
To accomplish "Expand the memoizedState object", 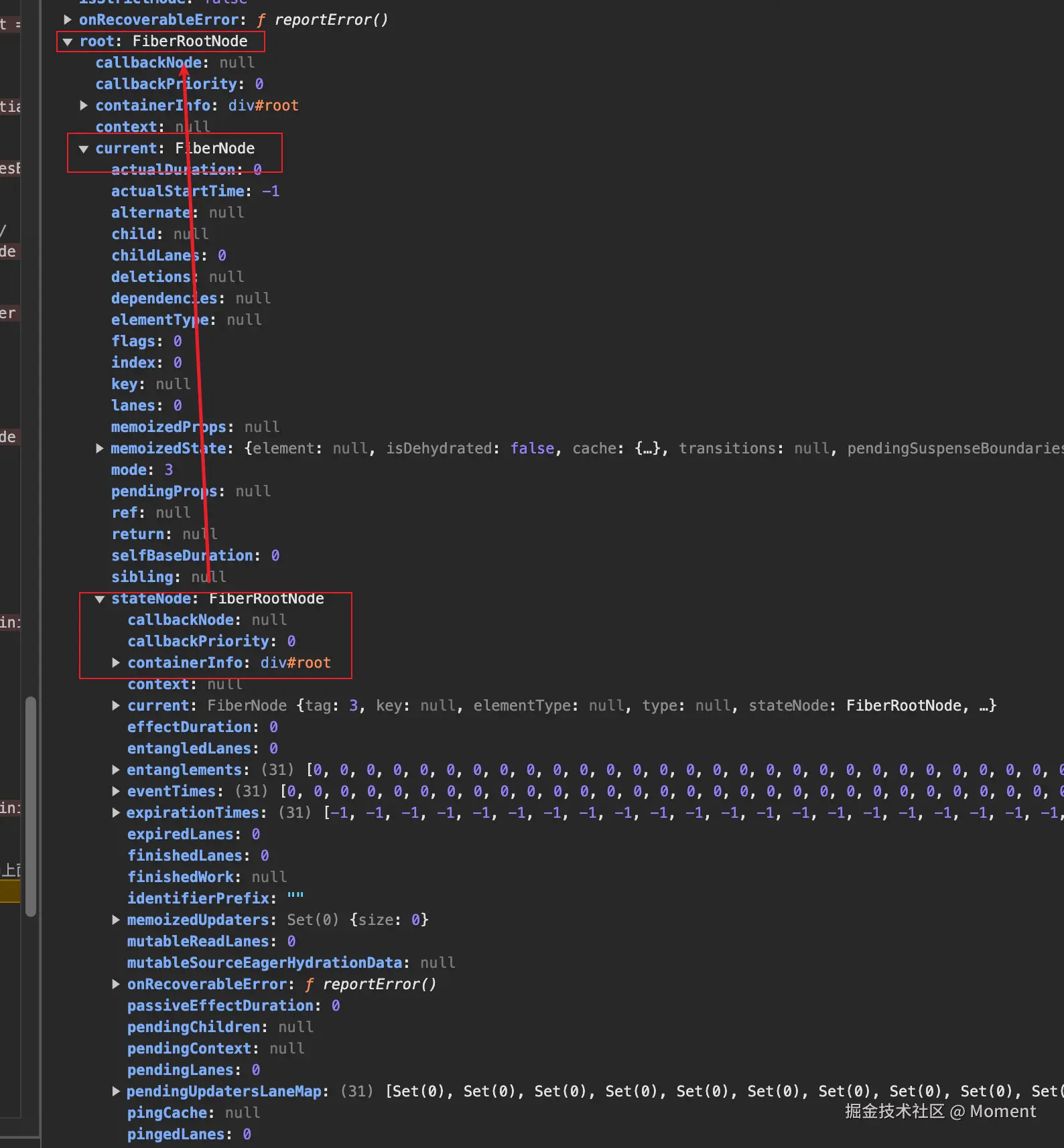I will click(x=100, y=449).
